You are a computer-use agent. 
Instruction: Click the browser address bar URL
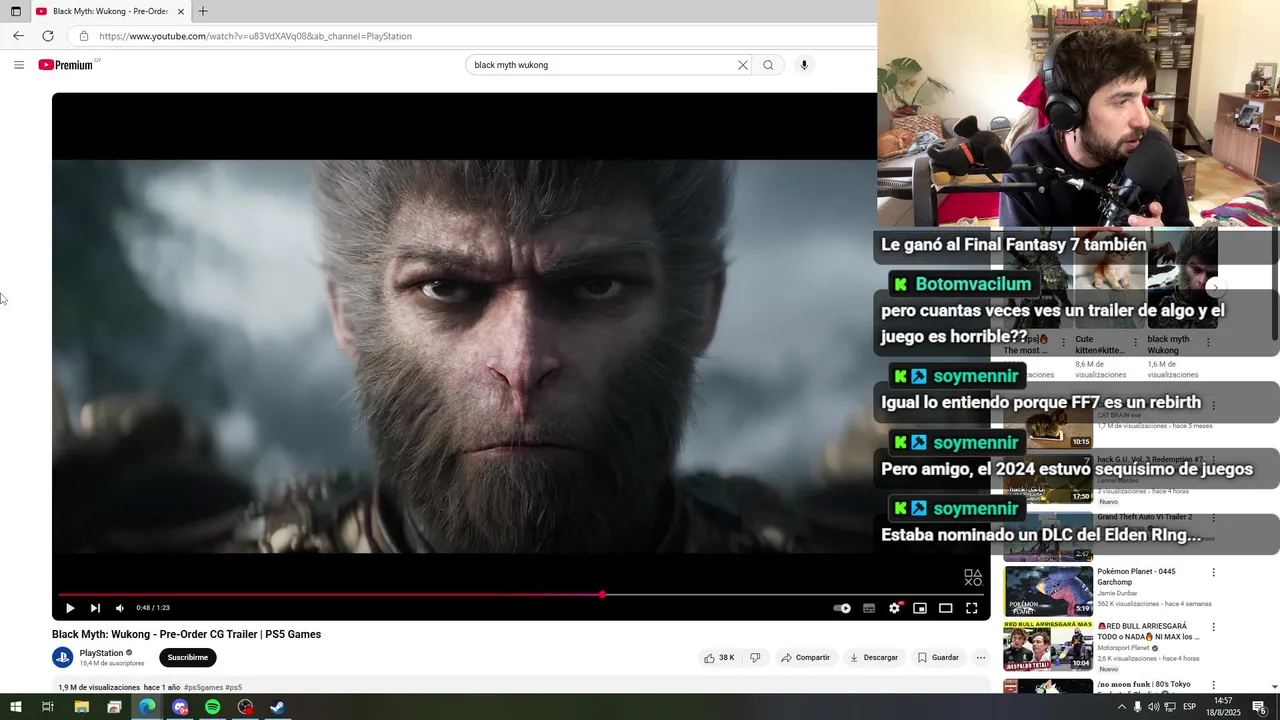[256, 36]
